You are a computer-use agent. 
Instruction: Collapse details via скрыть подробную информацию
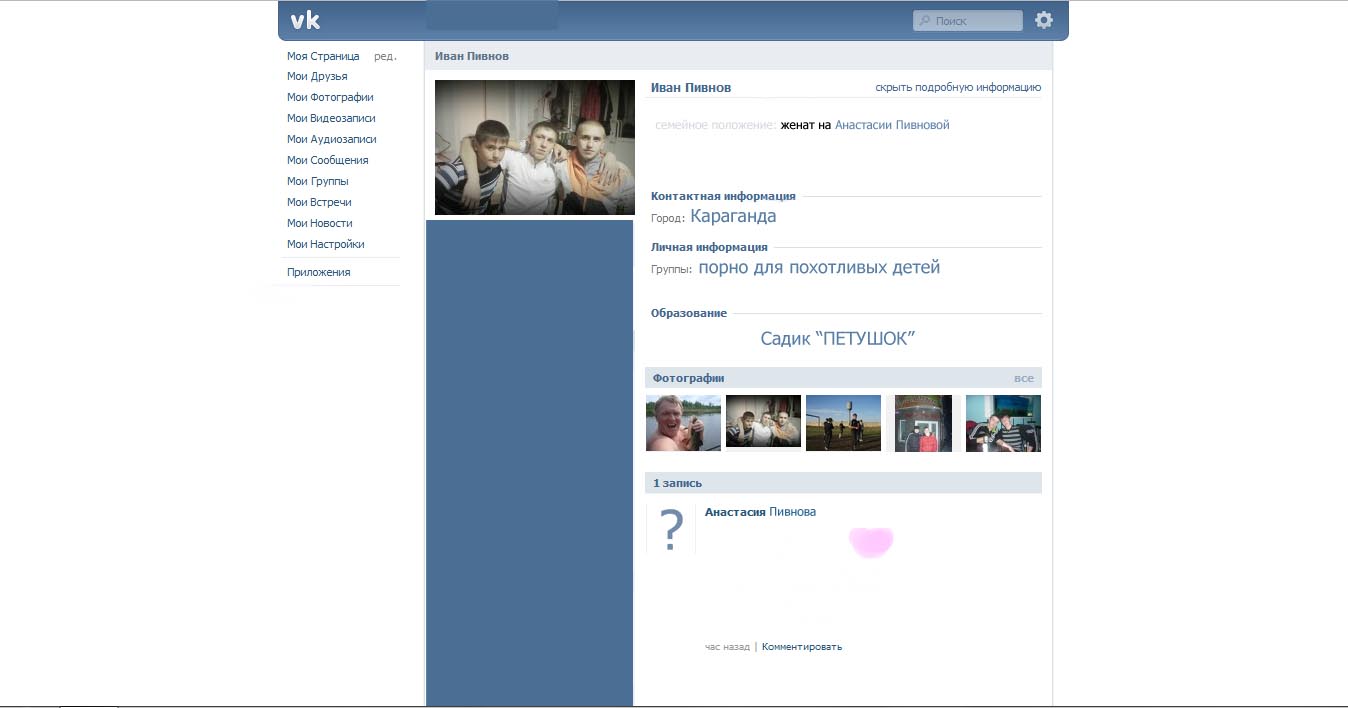click(957, 87)
